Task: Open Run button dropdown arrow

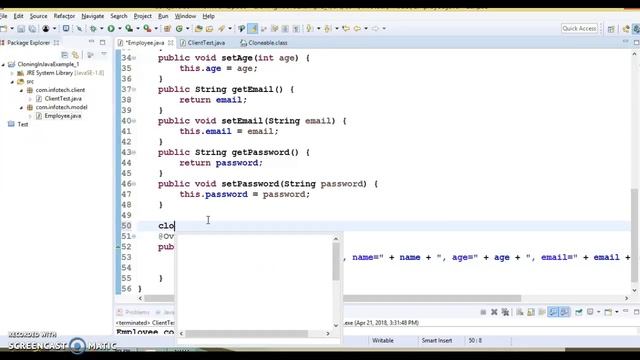Action: tap(120, 29)
